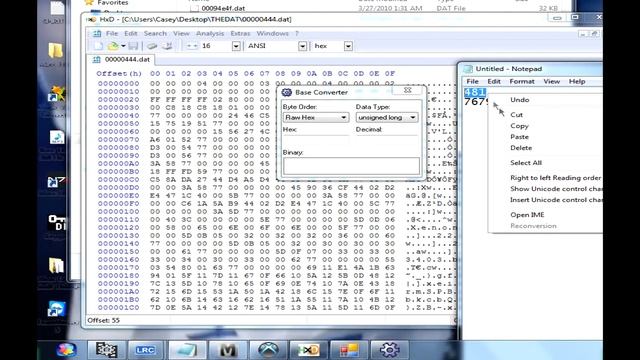
Task: Open the HxD Edit menu
Action: [x=131, y=33]
